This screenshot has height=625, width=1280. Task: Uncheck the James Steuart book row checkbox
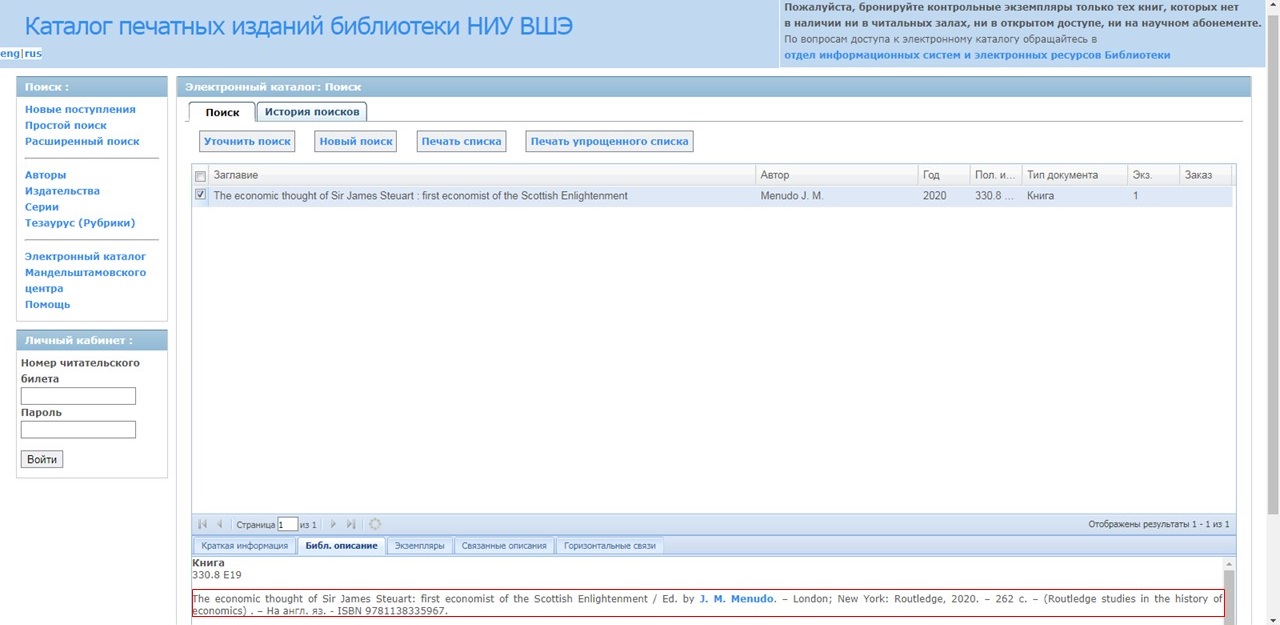click(201, 195)
